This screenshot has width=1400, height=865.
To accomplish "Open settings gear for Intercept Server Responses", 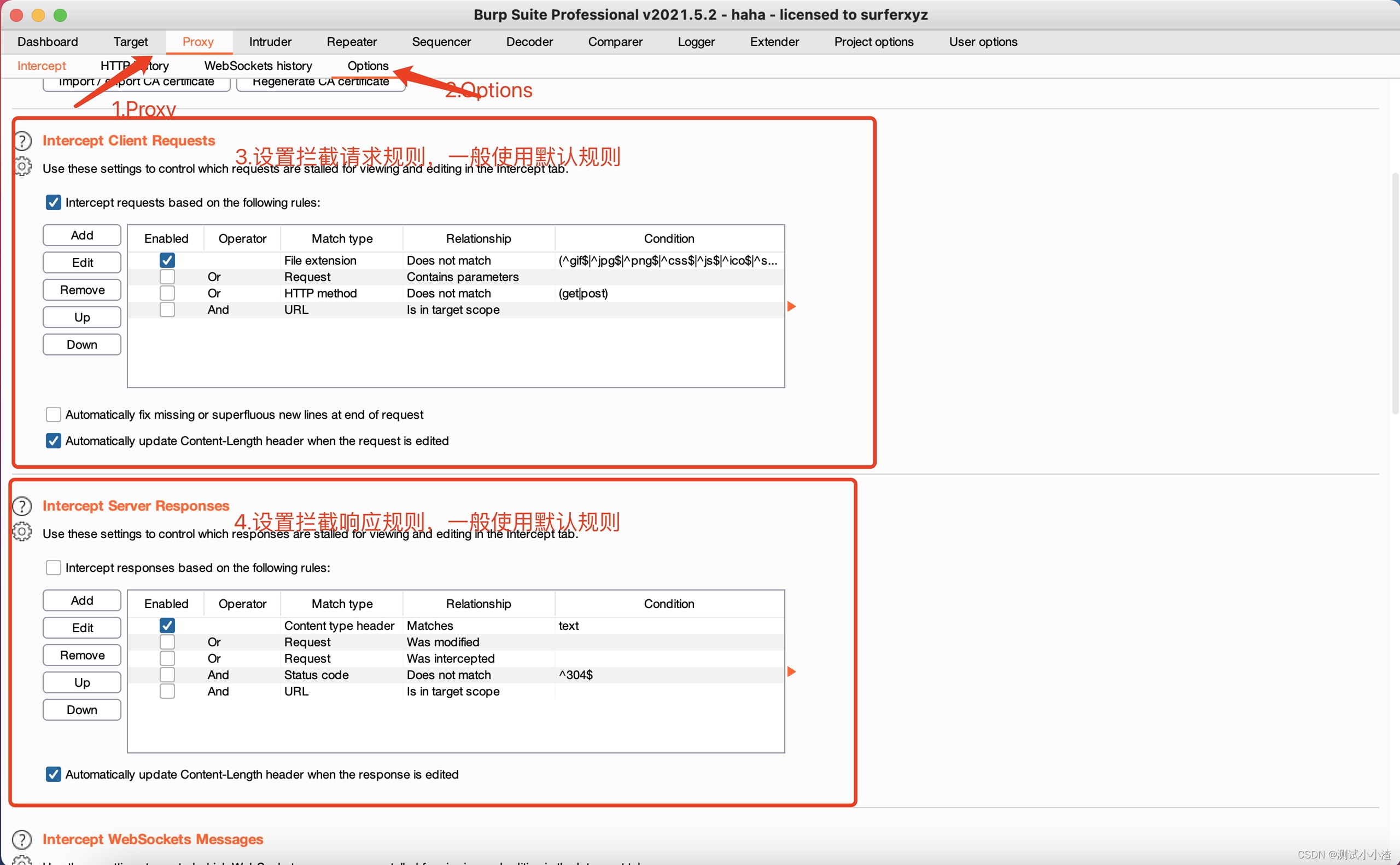I will point(22,531).
